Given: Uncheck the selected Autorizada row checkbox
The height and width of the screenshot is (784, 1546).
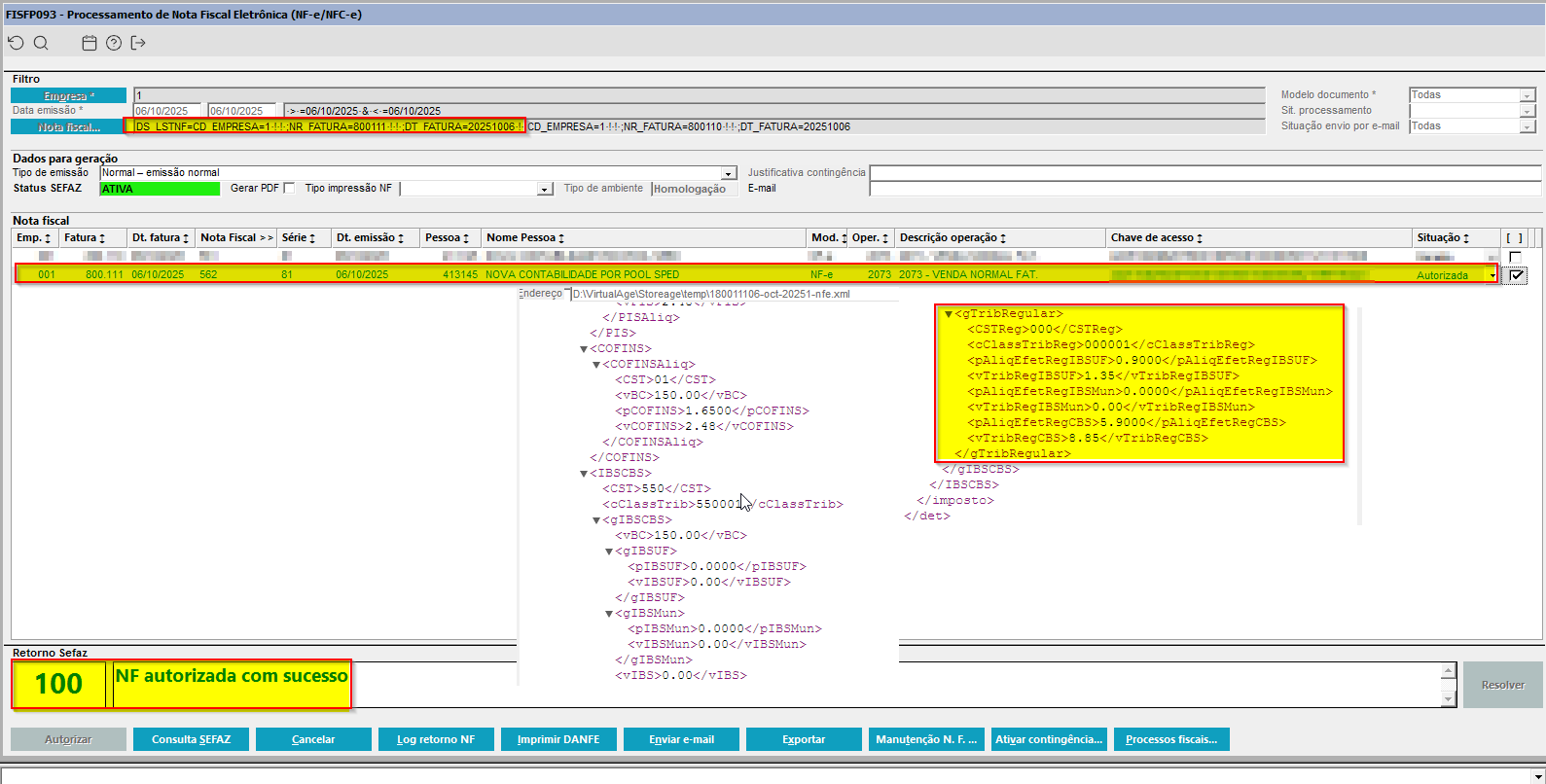Looking at the screenshot, I should [1516, 275].
